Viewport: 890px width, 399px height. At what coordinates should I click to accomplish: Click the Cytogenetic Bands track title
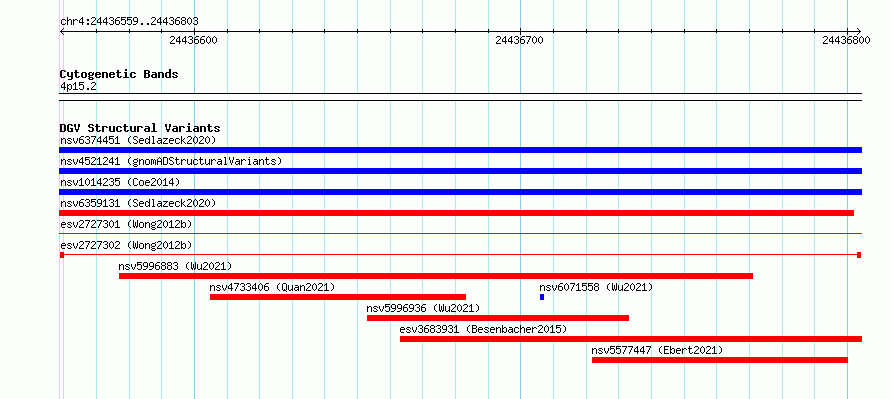119,74
